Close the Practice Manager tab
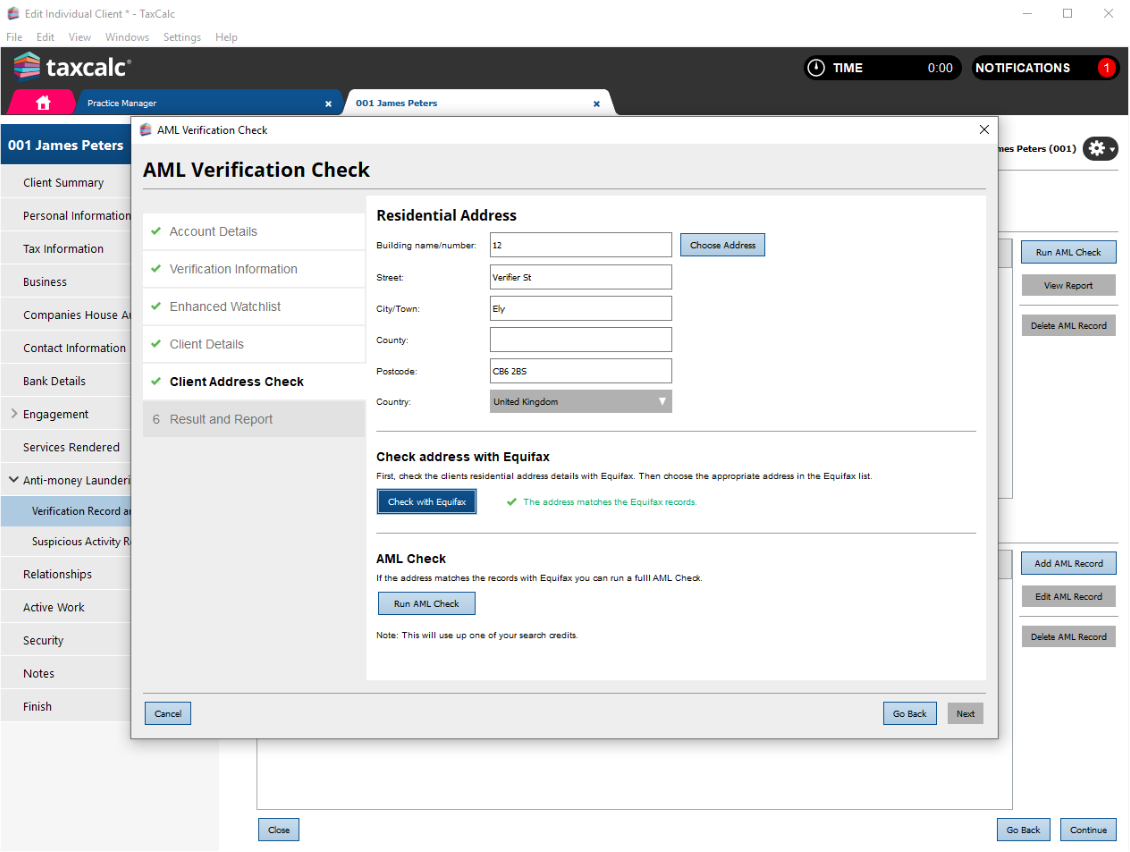Screen dimensions: 1130x852 [x=328, y=104]
